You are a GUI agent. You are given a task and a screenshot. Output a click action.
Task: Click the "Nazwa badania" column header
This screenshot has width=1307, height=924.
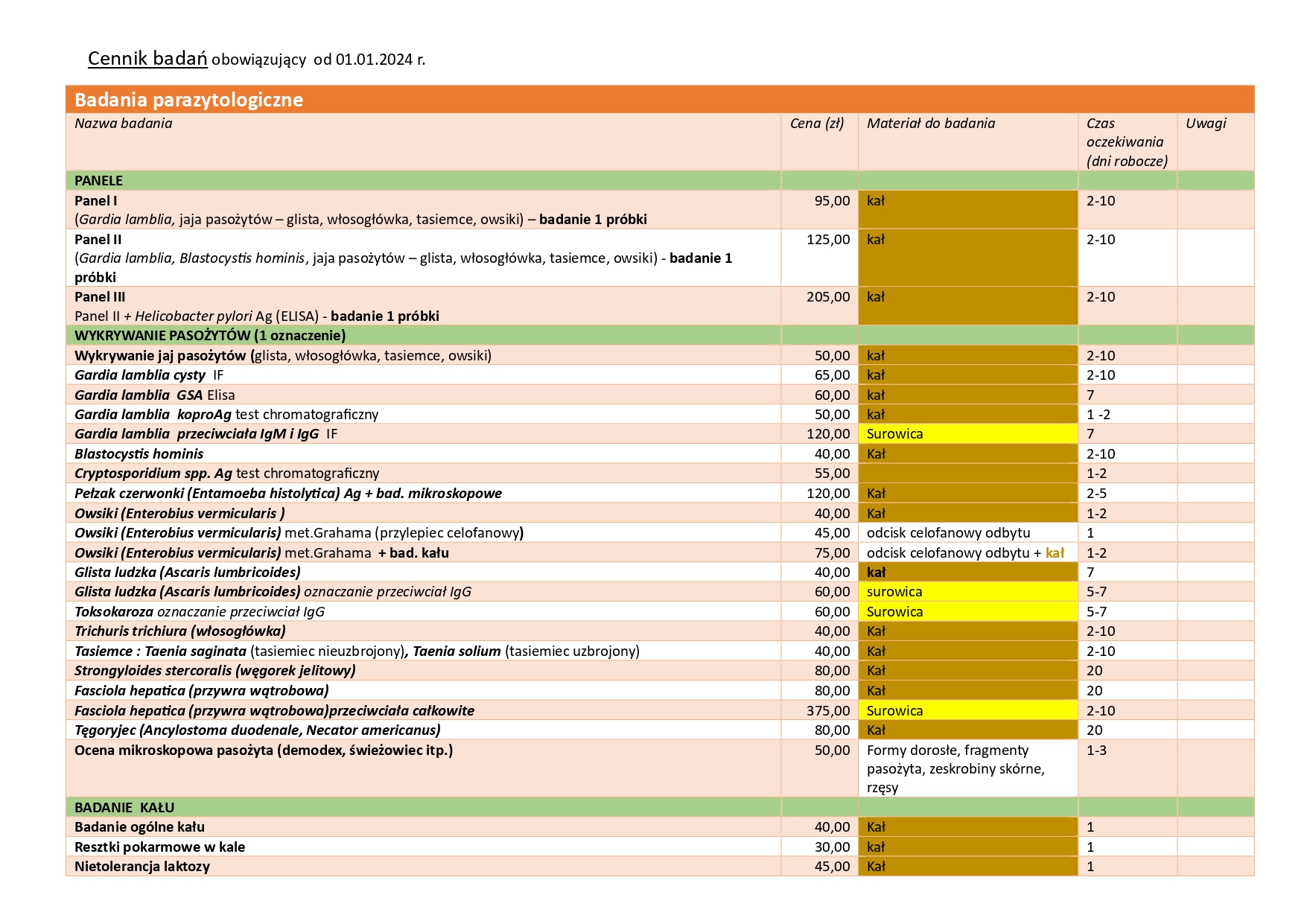(x=124, y=124)
